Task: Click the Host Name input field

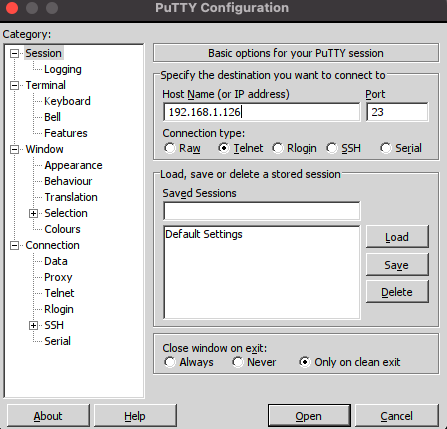Action: (262, 112)
